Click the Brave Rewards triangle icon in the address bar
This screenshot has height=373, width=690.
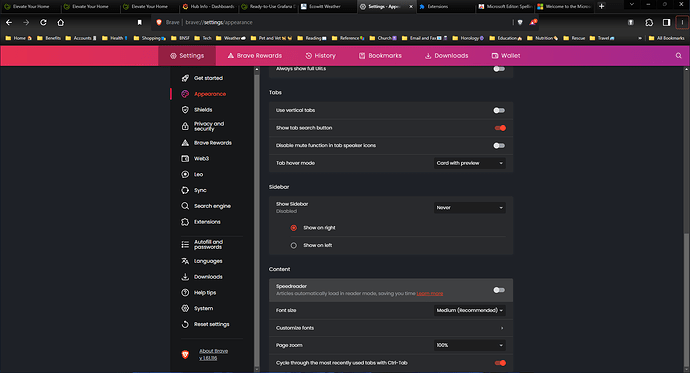pos(533,22)
